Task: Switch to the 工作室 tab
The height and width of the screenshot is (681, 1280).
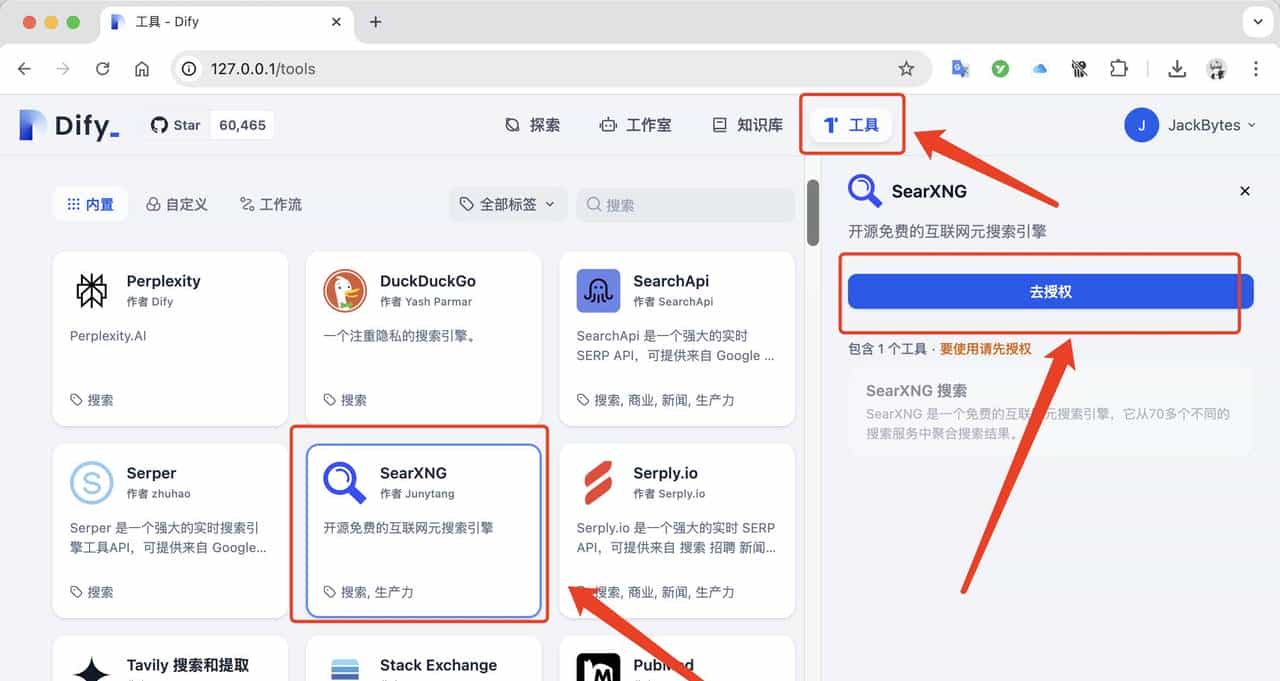Action: click(635, 124)
